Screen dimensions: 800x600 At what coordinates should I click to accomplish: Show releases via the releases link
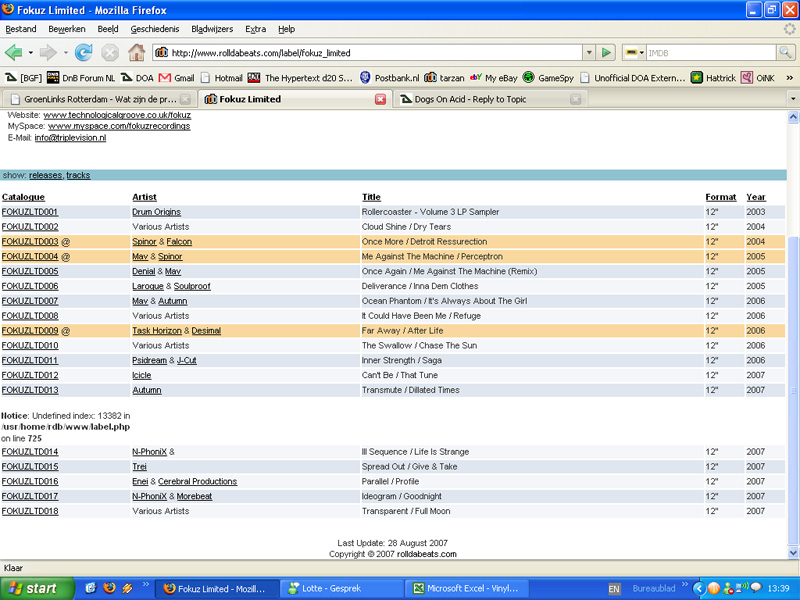pyautogui.click(x=45, y=175)
